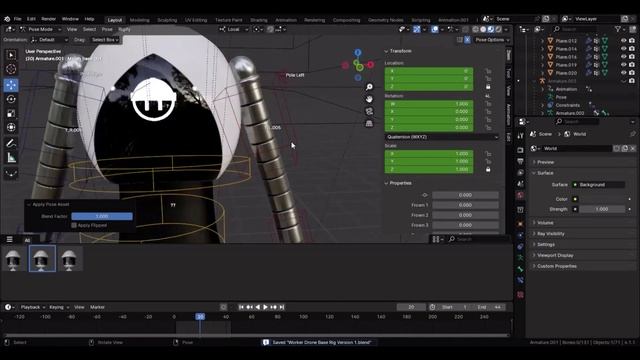640x360 pixels.
Task: Open the Output properties tab icon
Action: [x=520, y=162]
